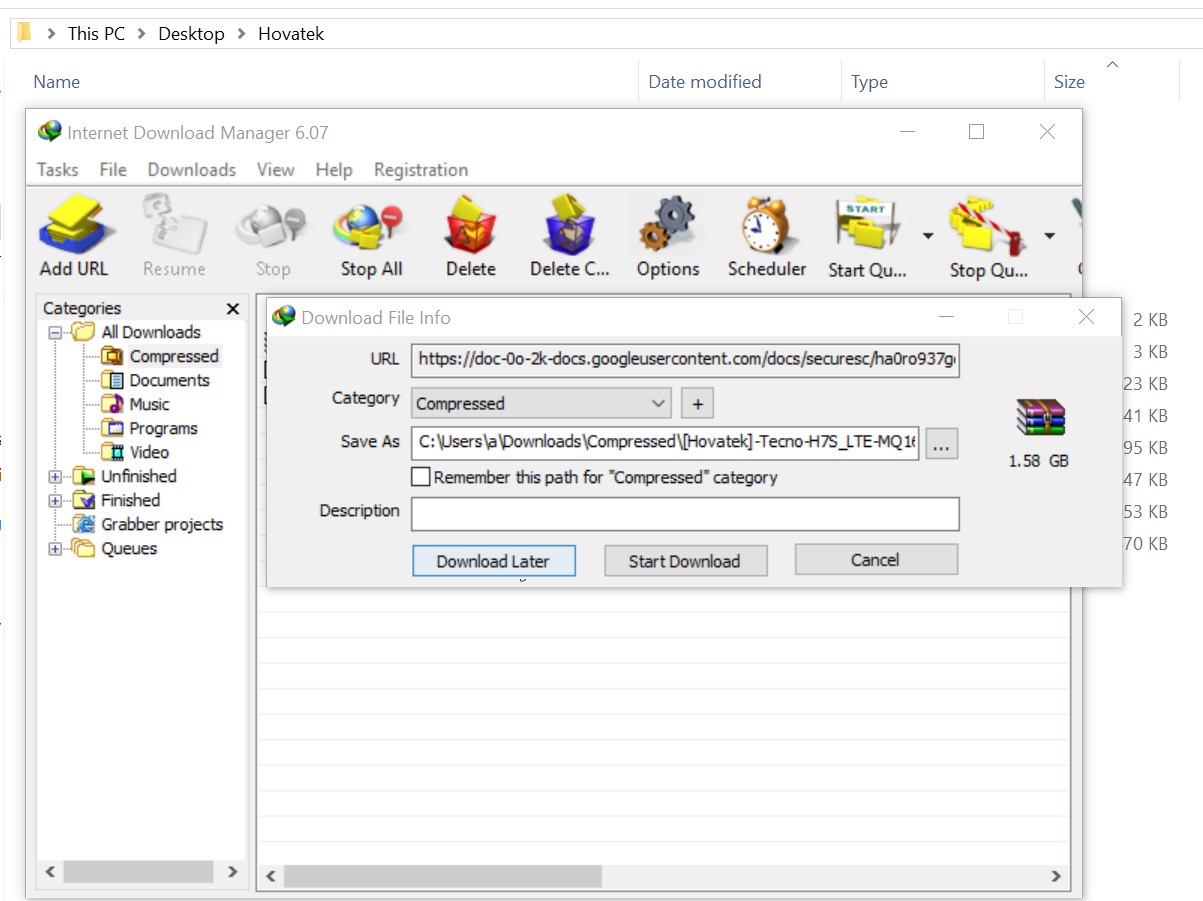Click This PC in Explorer breadcrumb
This screenshot has height=901, width=1203.
pyautogui.click(x=97, y=34)
